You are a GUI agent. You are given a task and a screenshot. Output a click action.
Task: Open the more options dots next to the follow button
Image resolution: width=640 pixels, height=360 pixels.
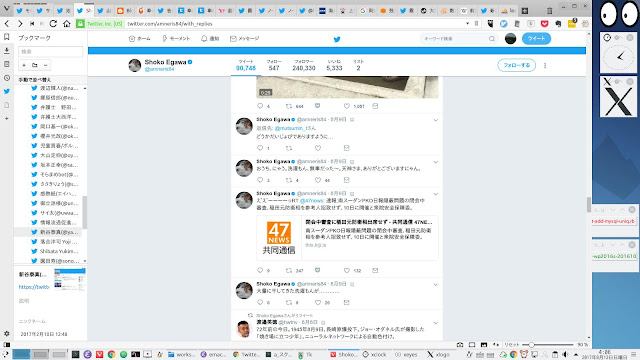point(545,65)
